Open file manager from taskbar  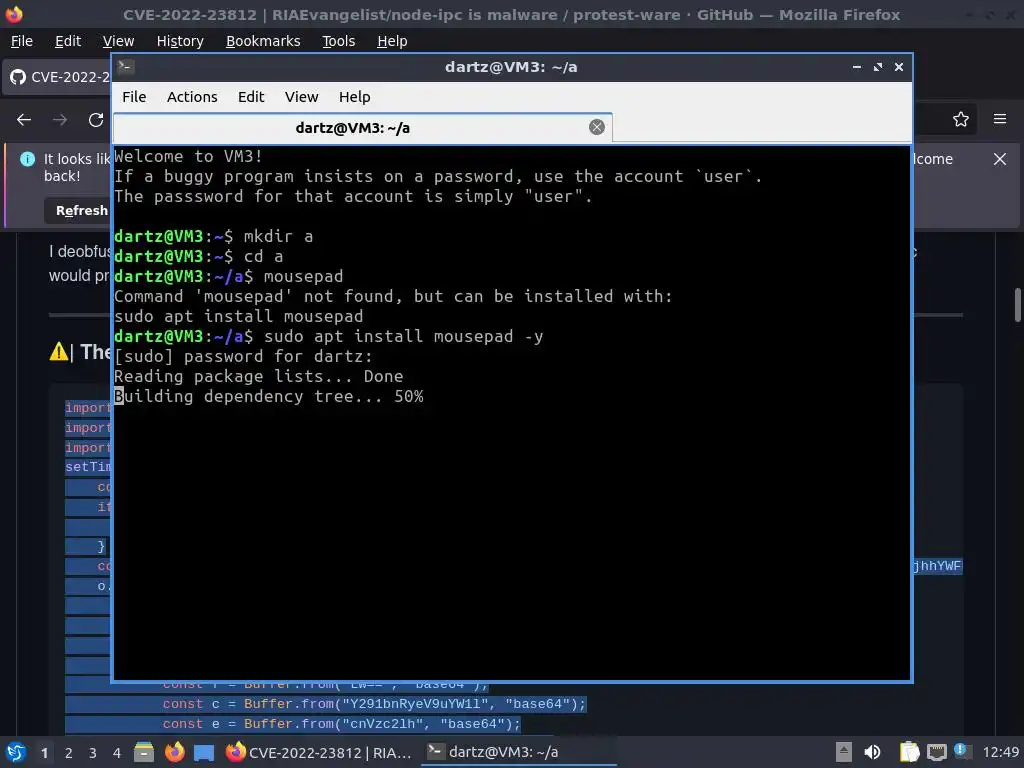(x=144, y=752)
